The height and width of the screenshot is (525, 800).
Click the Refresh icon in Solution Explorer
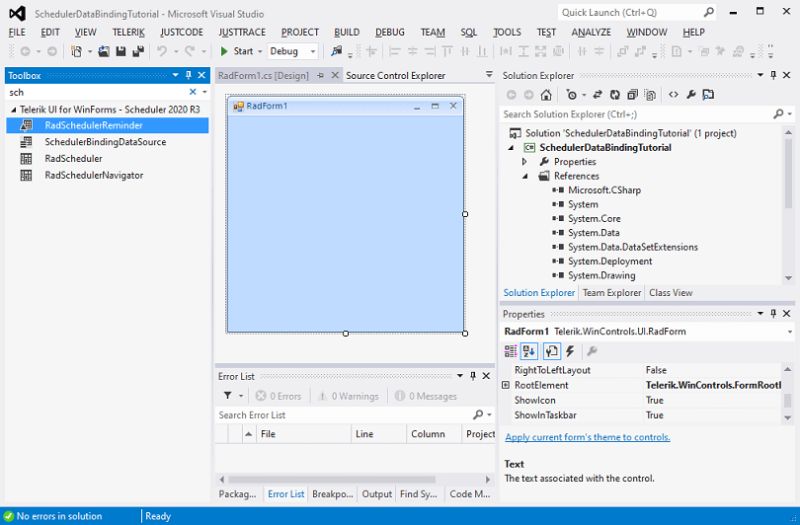tap(615, 95)
